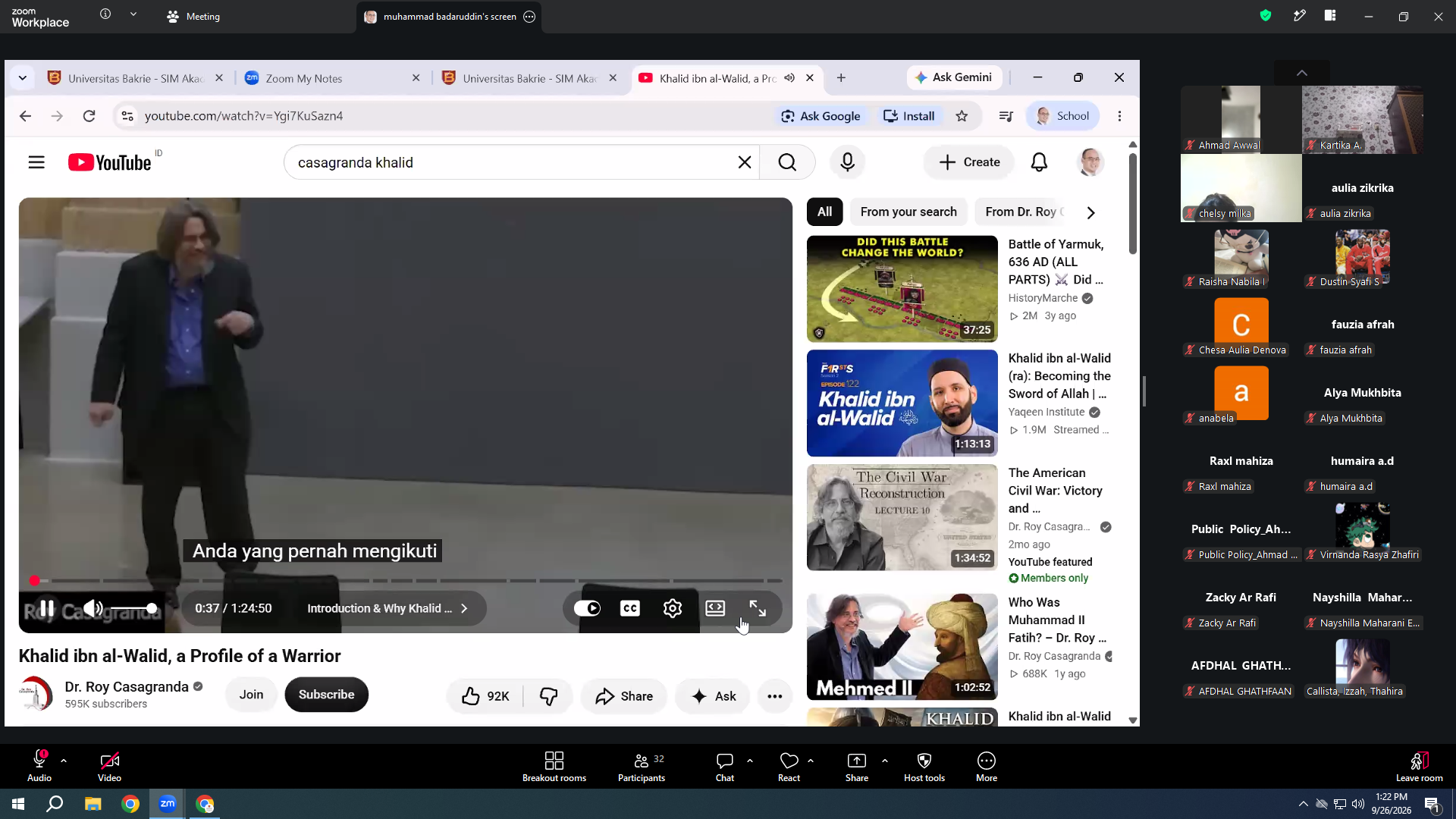Open the YouTube hamburger guide menu
Image resolution: width=1456 pixels, height=819 pixels.
pos(36,162)
